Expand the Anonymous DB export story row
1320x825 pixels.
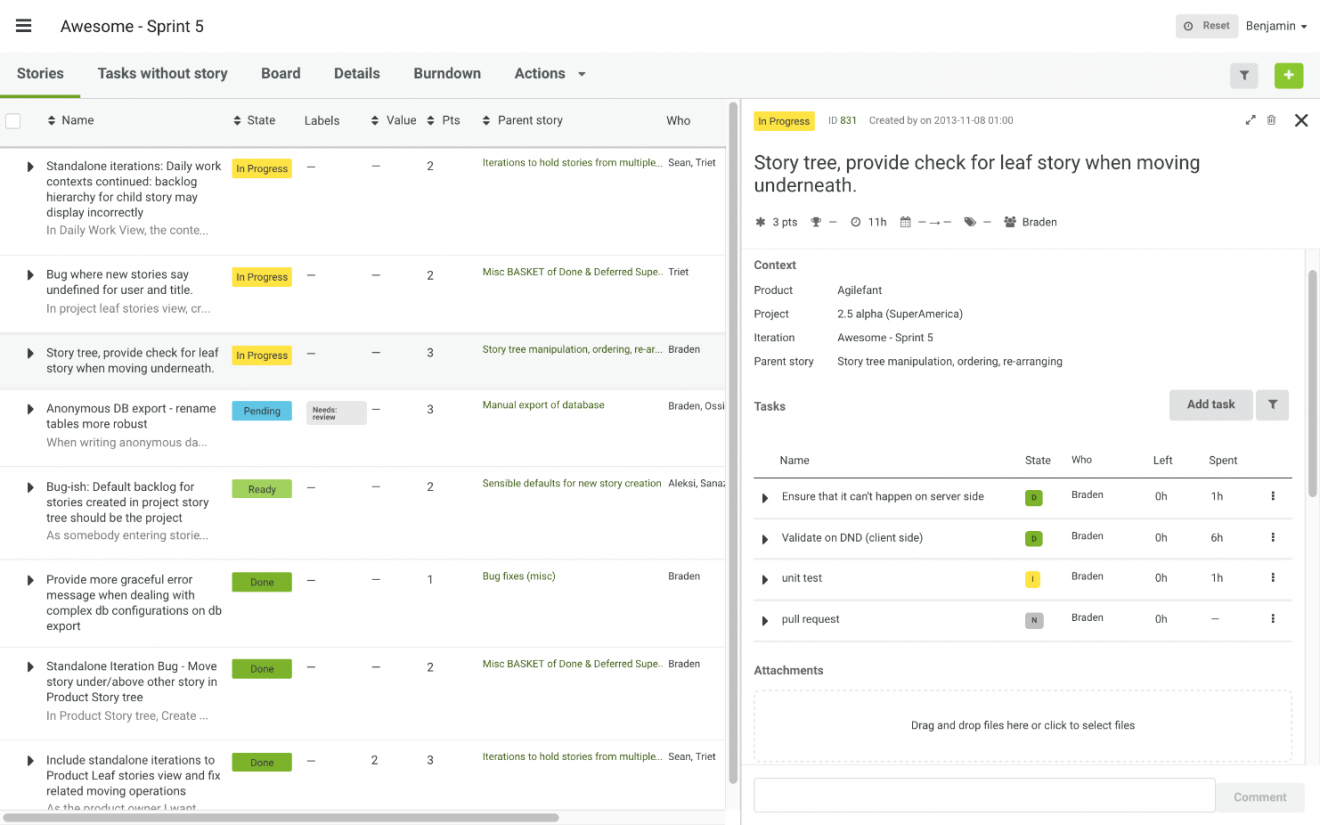[x=28, y=410]
